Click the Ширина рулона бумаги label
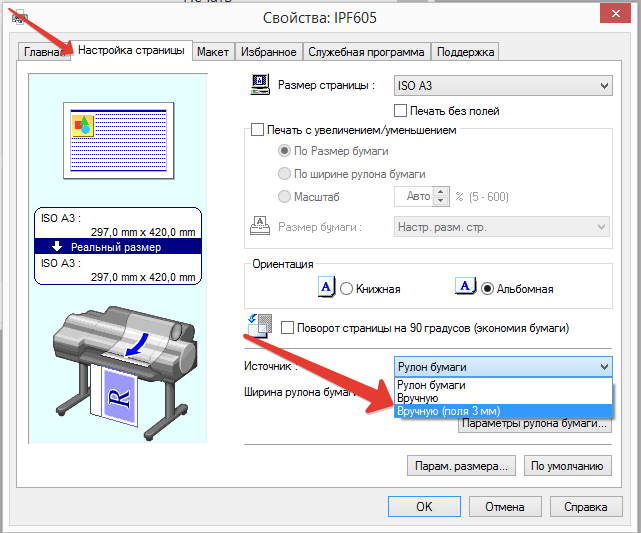641x533 pixels. 300,392
